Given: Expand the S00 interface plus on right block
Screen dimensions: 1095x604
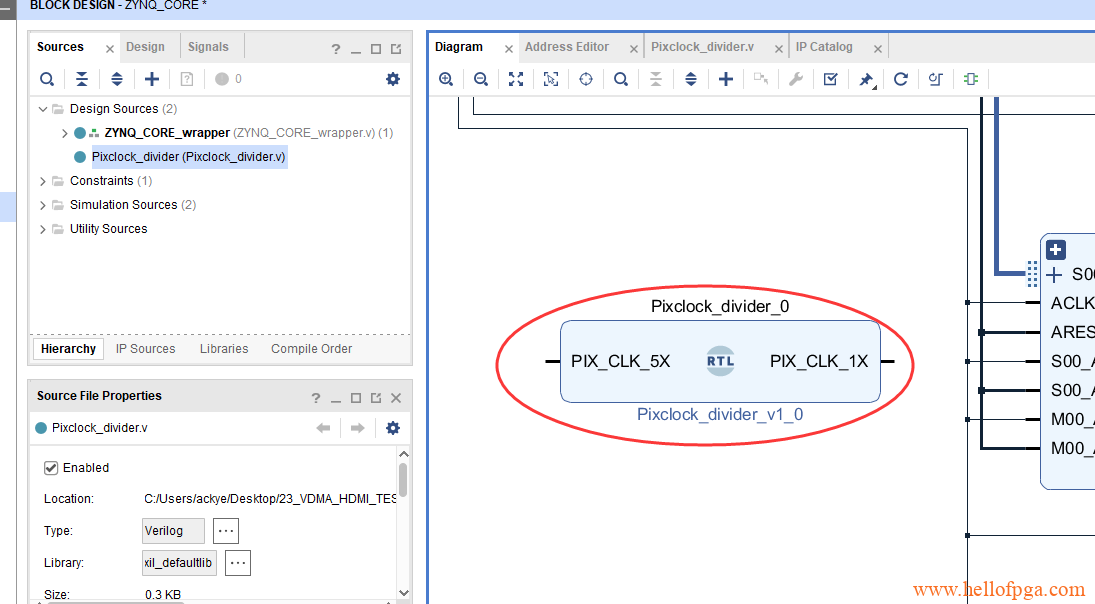Looking at the screenshot, I should click(x=1054, y=275).
